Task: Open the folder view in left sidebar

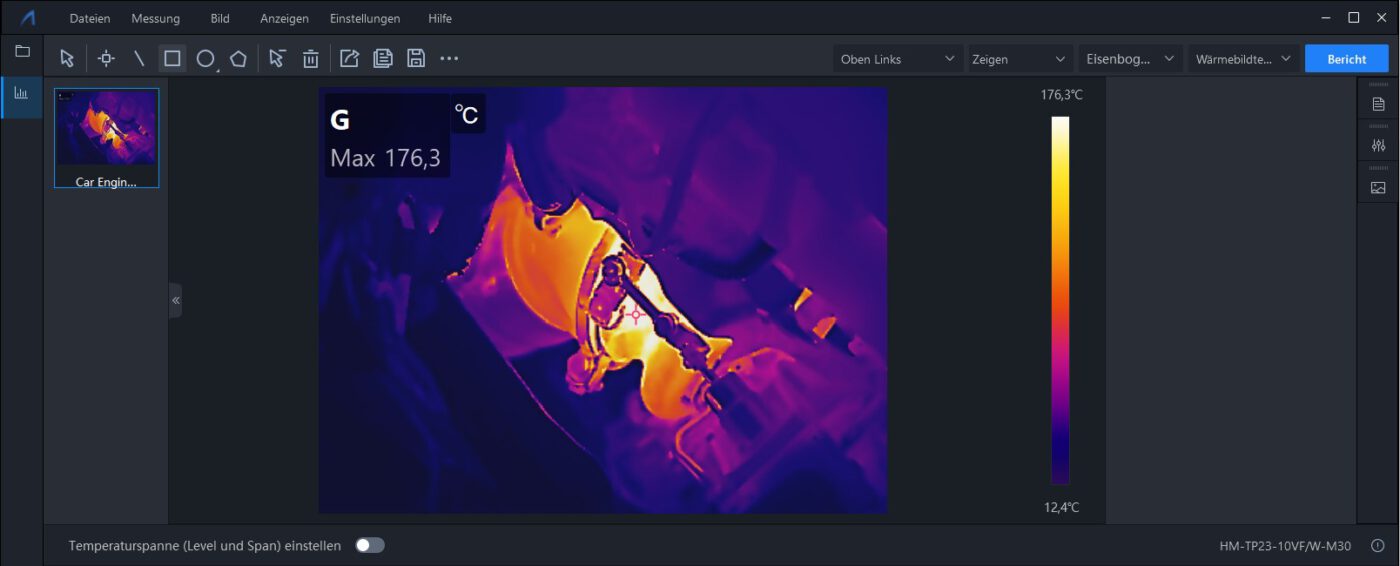Action: tap(22, 51)
